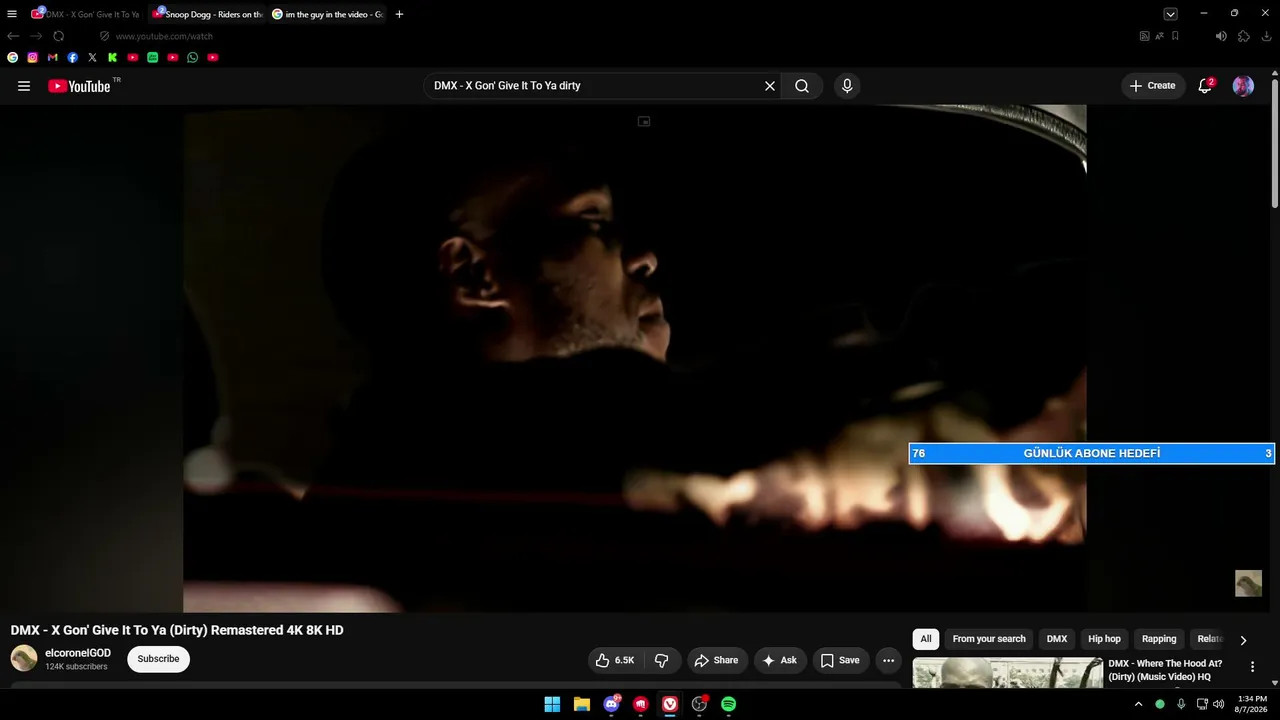Open the browser downloads panel
The width and height of the screenshot is (1280, 720).
(x=1267, y=36)
